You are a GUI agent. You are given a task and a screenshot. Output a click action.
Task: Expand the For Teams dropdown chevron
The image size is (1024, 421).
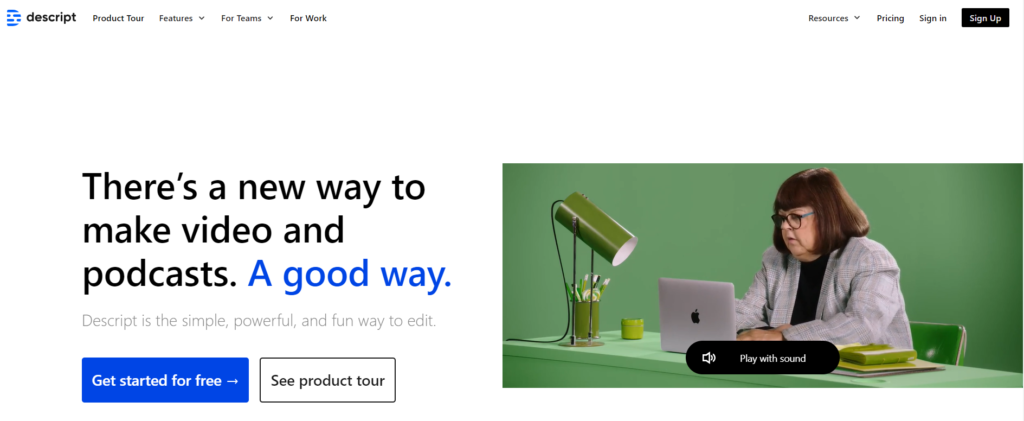pyautogui.click(x=270, y=18)
